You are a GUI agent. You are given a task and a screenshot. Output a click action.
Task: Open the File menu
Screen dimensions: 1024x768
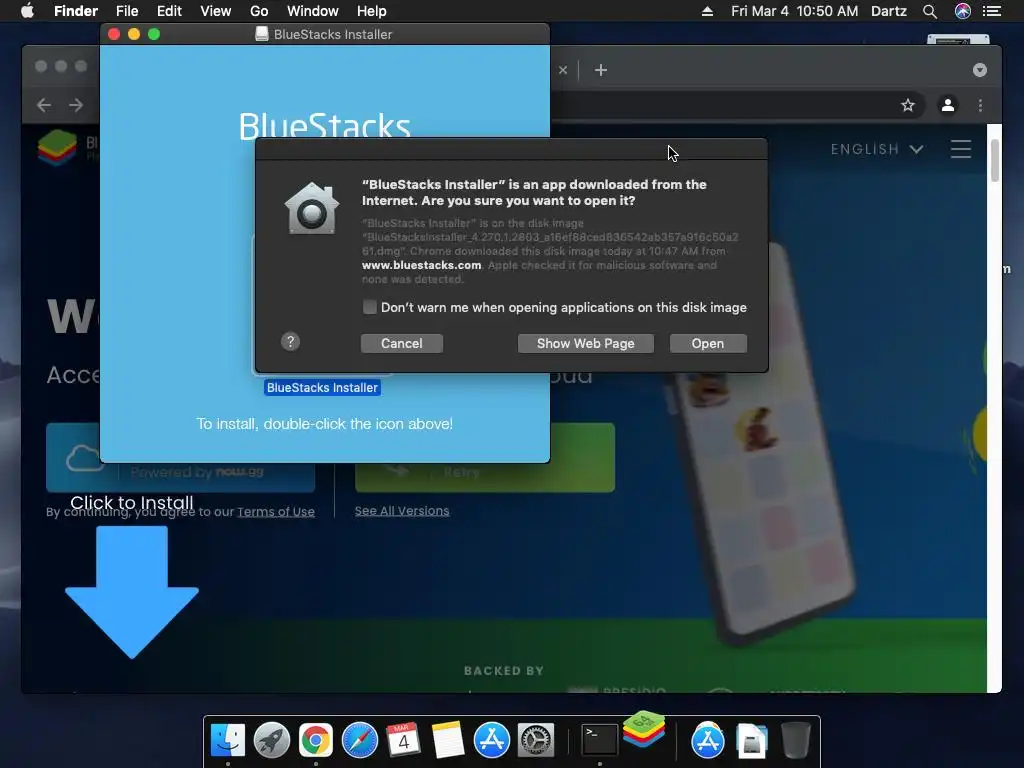(127, 11)
